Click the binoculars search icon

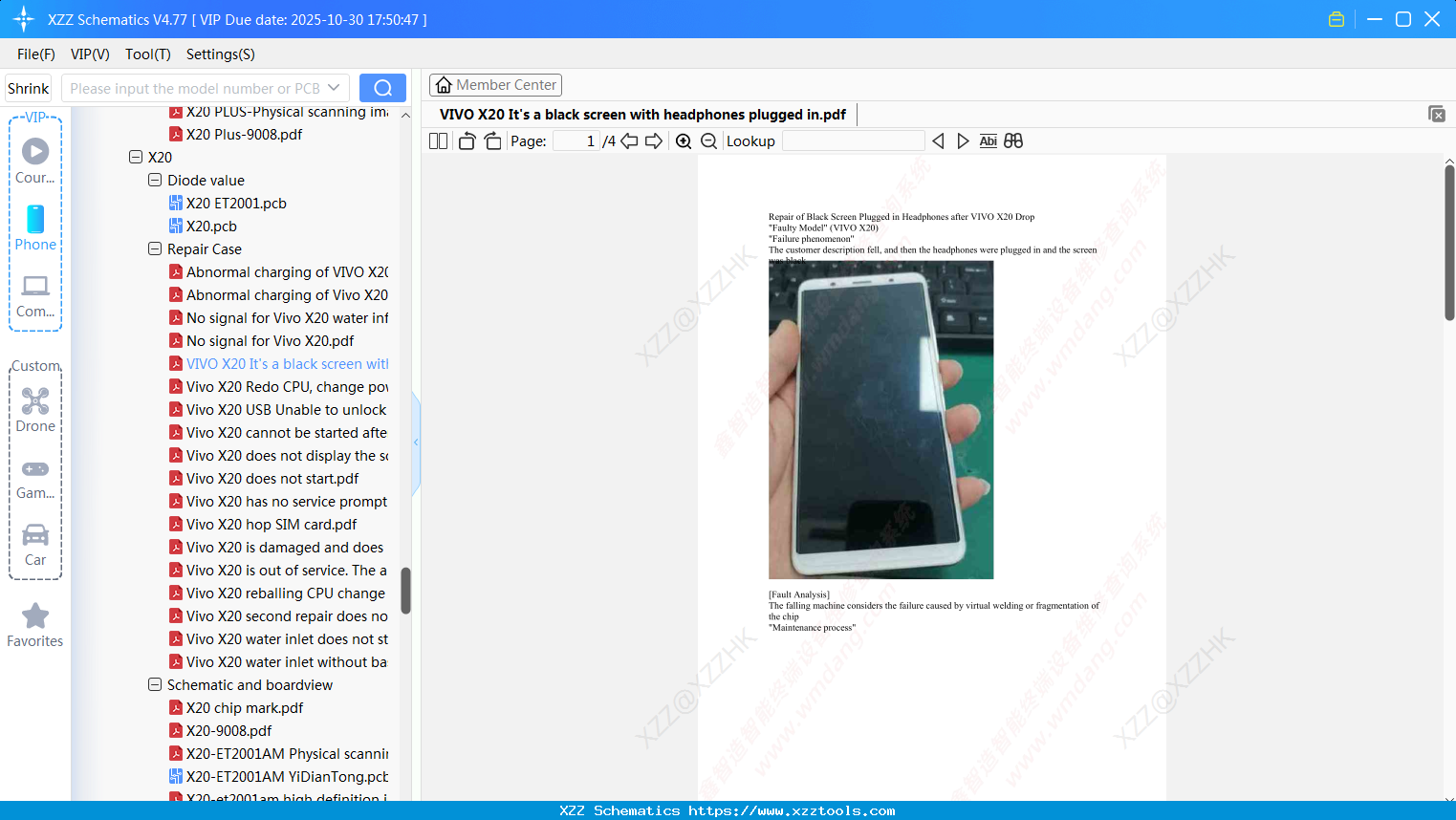click(1012, 140)
